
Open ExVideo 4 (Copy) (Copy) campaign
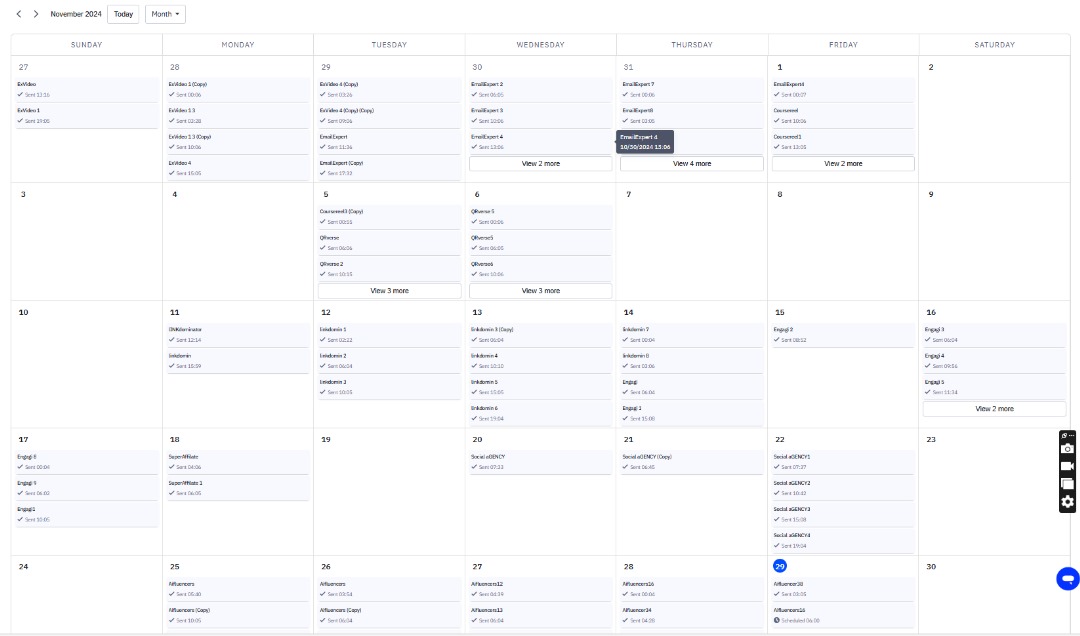pyautogui.click(x=389, y=116)
